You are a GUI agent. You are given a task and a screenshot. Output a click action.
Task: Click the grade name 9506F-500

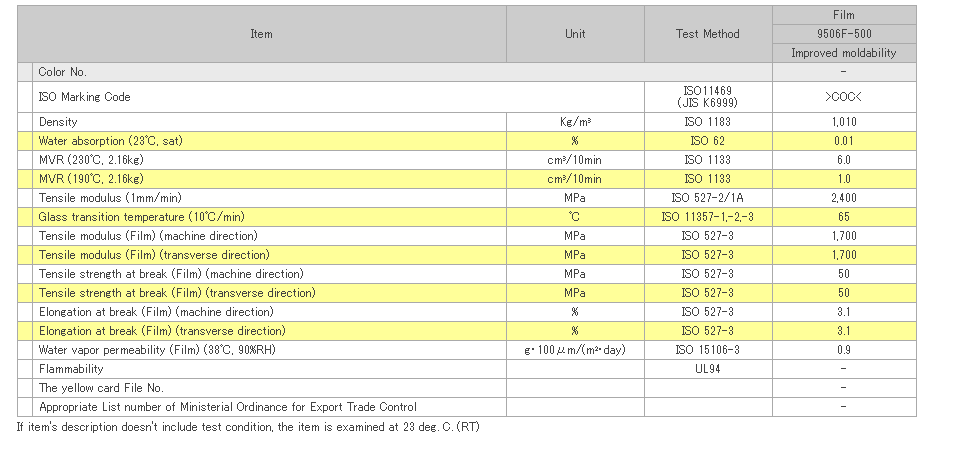coord(843,34)
